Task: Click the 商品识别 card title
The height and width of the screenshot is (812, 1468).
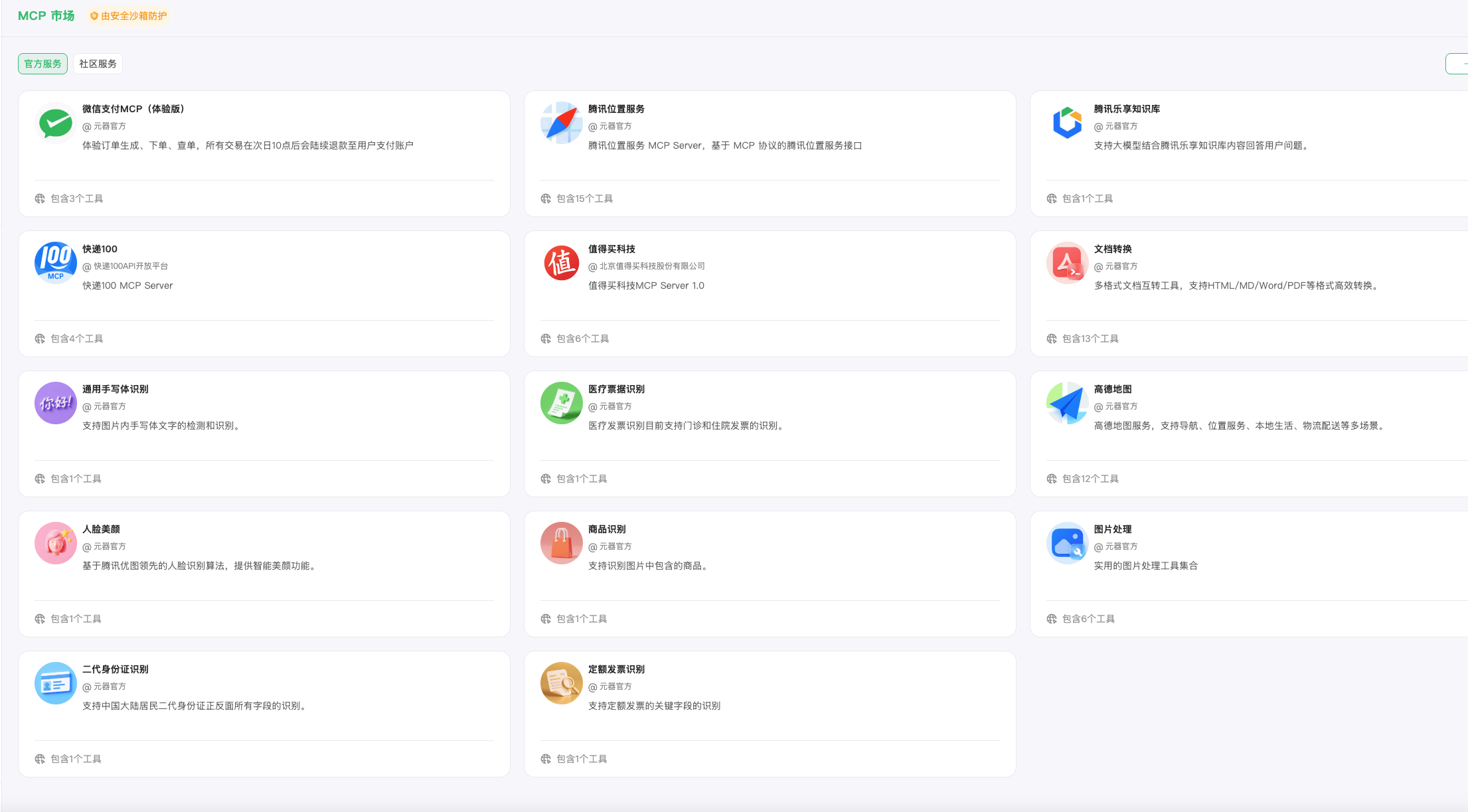Action: (x=607, y=529)
